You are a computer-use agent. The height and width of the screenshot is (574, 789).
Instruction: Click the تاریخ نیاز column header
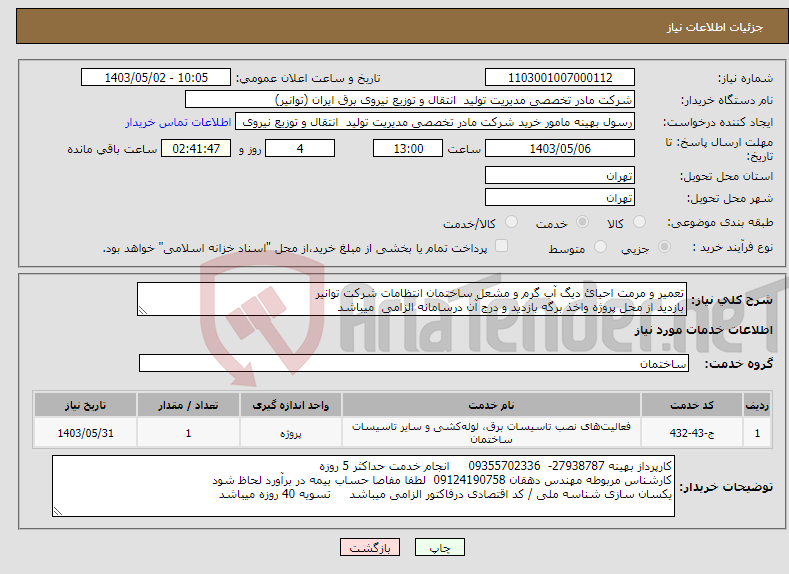[85, 405]
